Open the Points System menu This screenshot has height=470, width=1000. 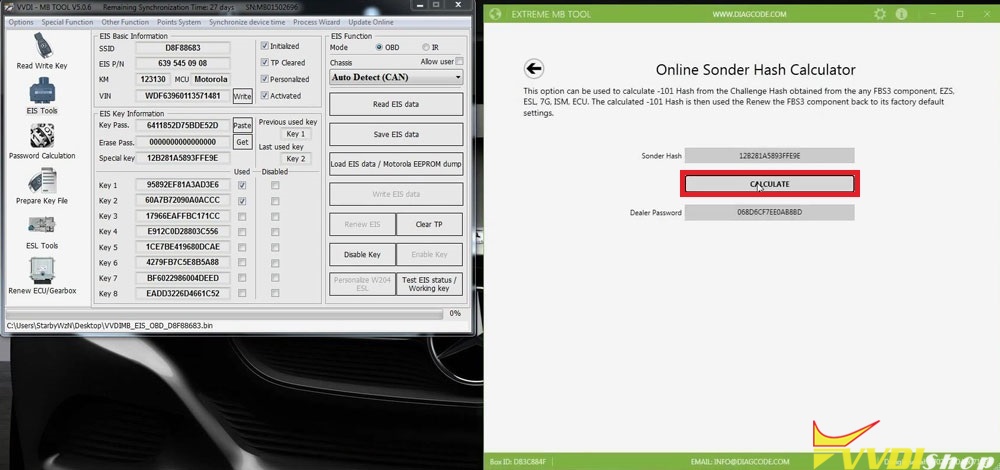tap(179, 22)
